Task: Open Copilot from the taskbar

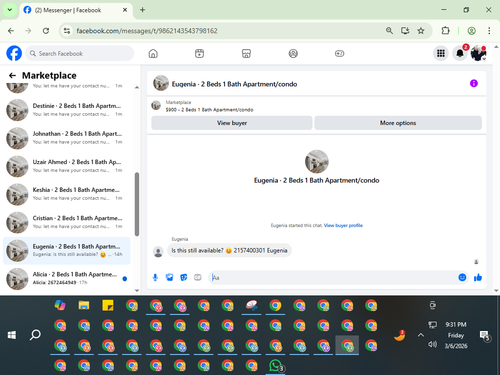Action: coord(60,305)
